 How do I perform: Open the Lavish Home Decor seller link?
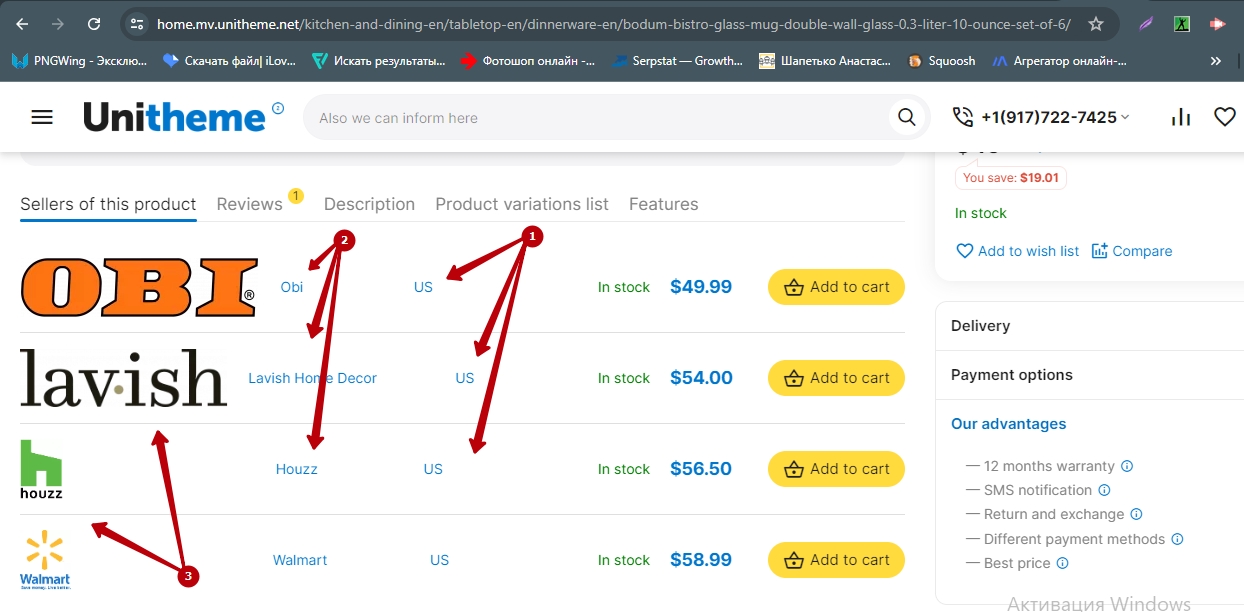[x=313, y=378]
